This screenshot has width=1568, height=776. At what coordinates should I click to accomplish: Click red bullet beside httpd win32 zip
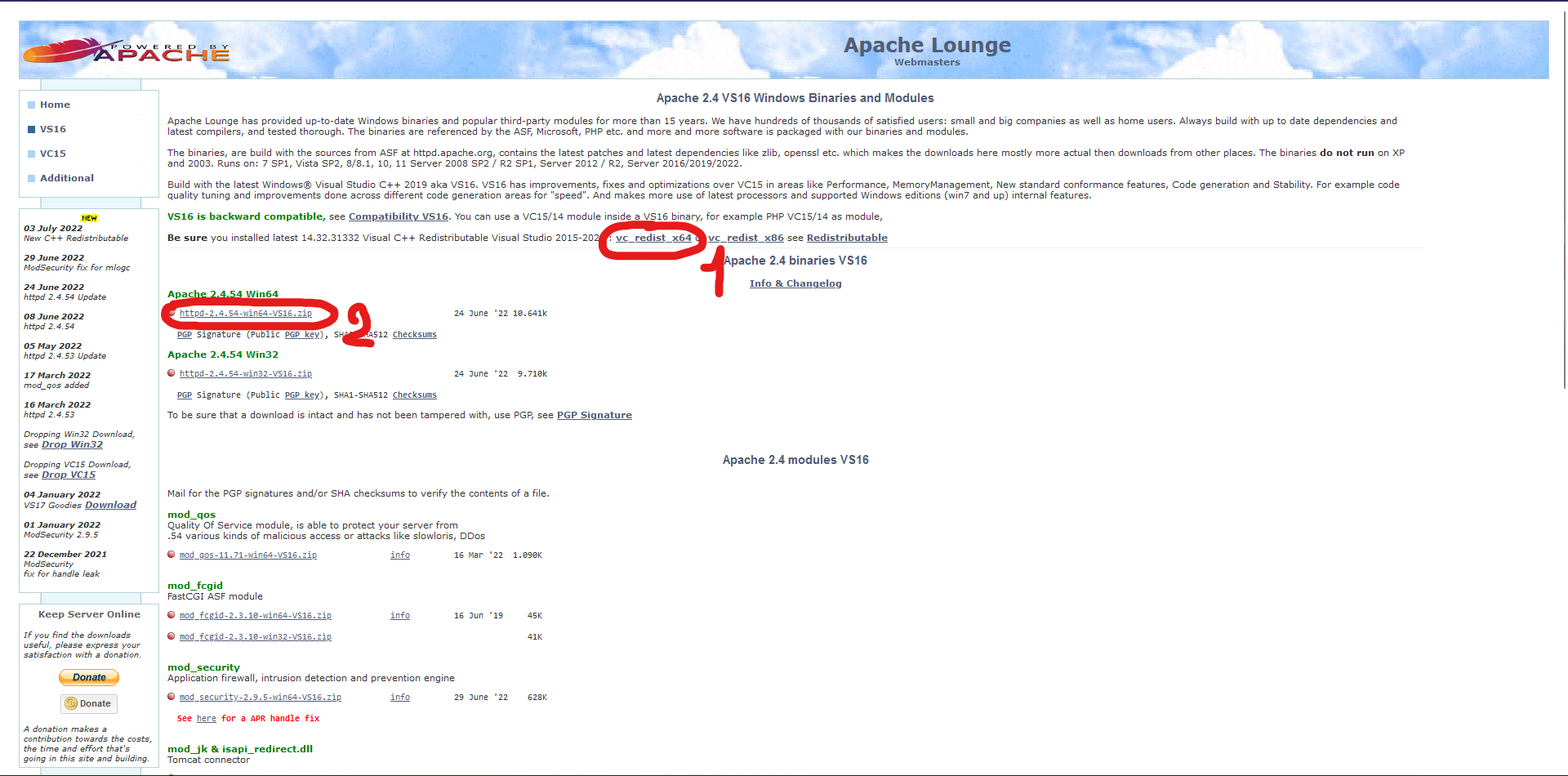[x=171, y=373]
